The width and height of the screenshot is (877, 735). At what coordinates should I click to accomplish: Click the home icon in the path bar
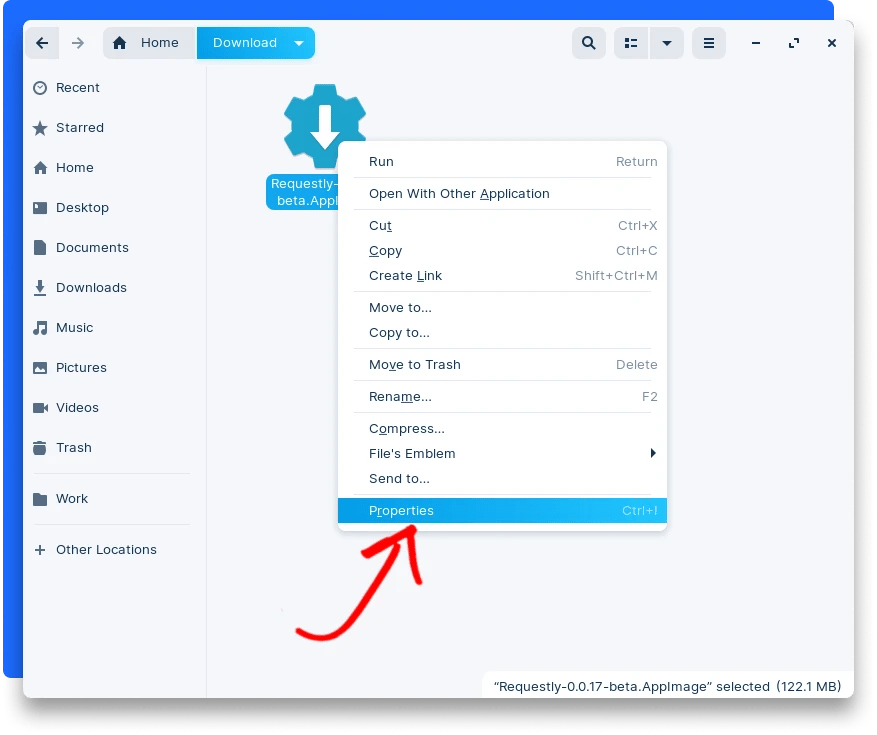pyautogui.click(x=119, y=43)
